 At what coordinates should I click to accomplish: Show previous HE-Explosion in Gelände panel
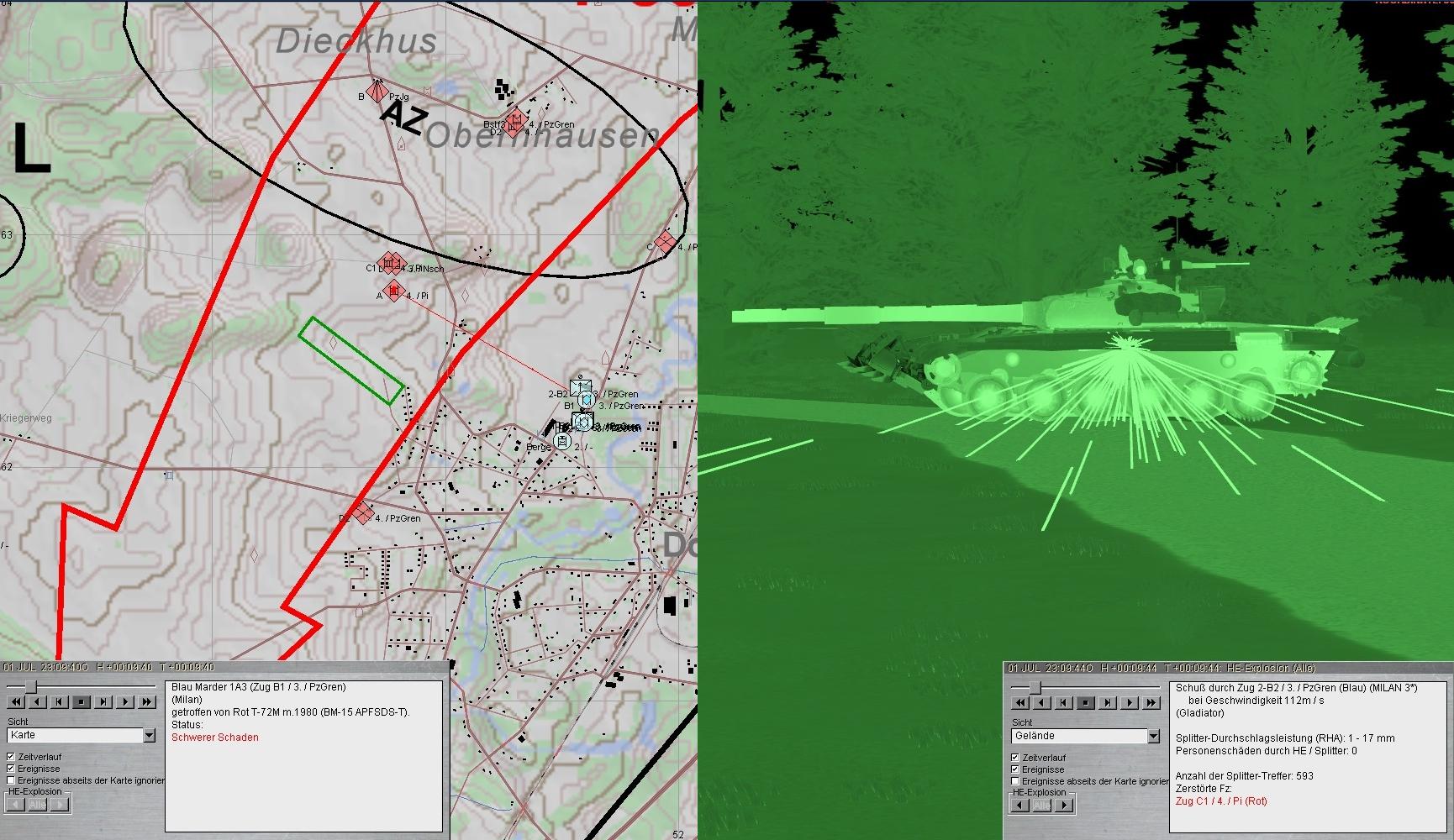pyautogui.click(x=1019, y=806)
